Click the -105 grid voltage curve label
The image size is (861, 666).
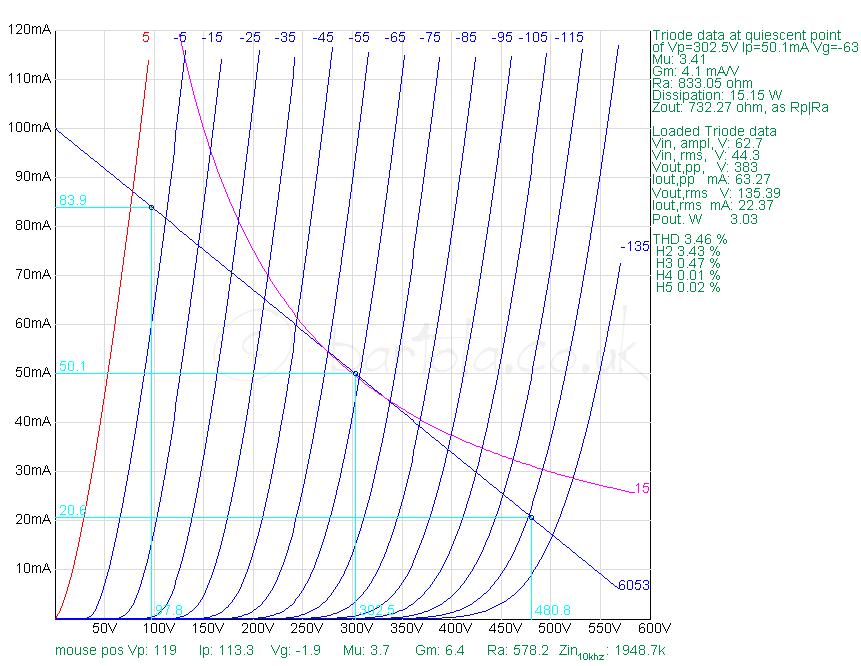coord(534,37)
